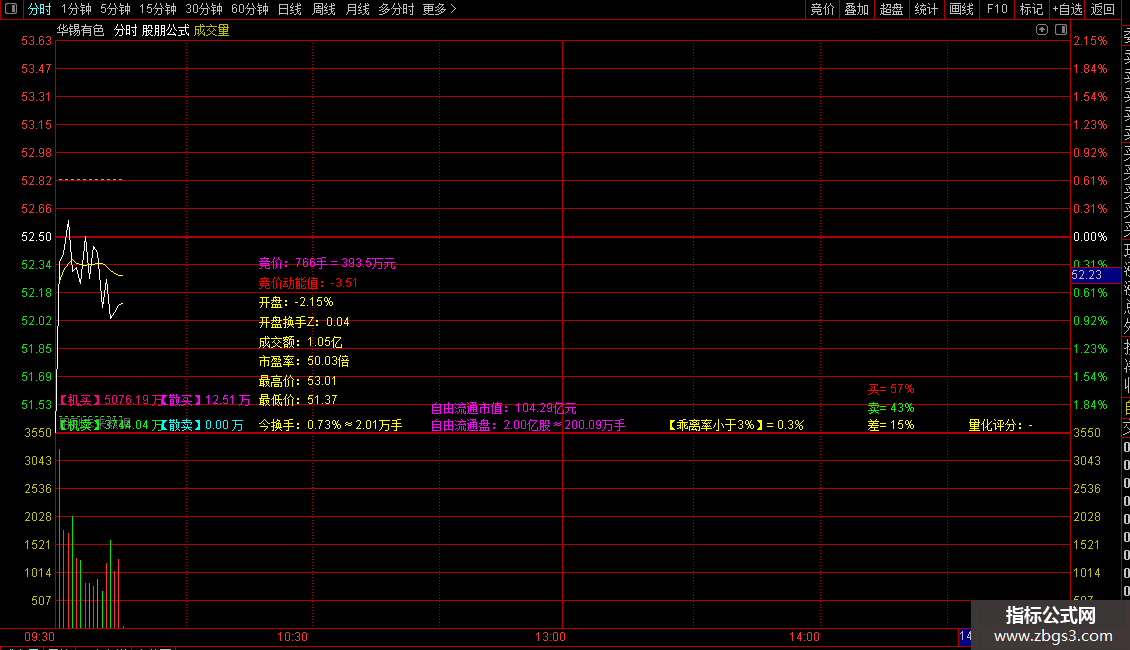Click the 开盘换手Z: 0.04 text
The width and height of the screenshot is (1130, 650).
(x=303, y=322)
